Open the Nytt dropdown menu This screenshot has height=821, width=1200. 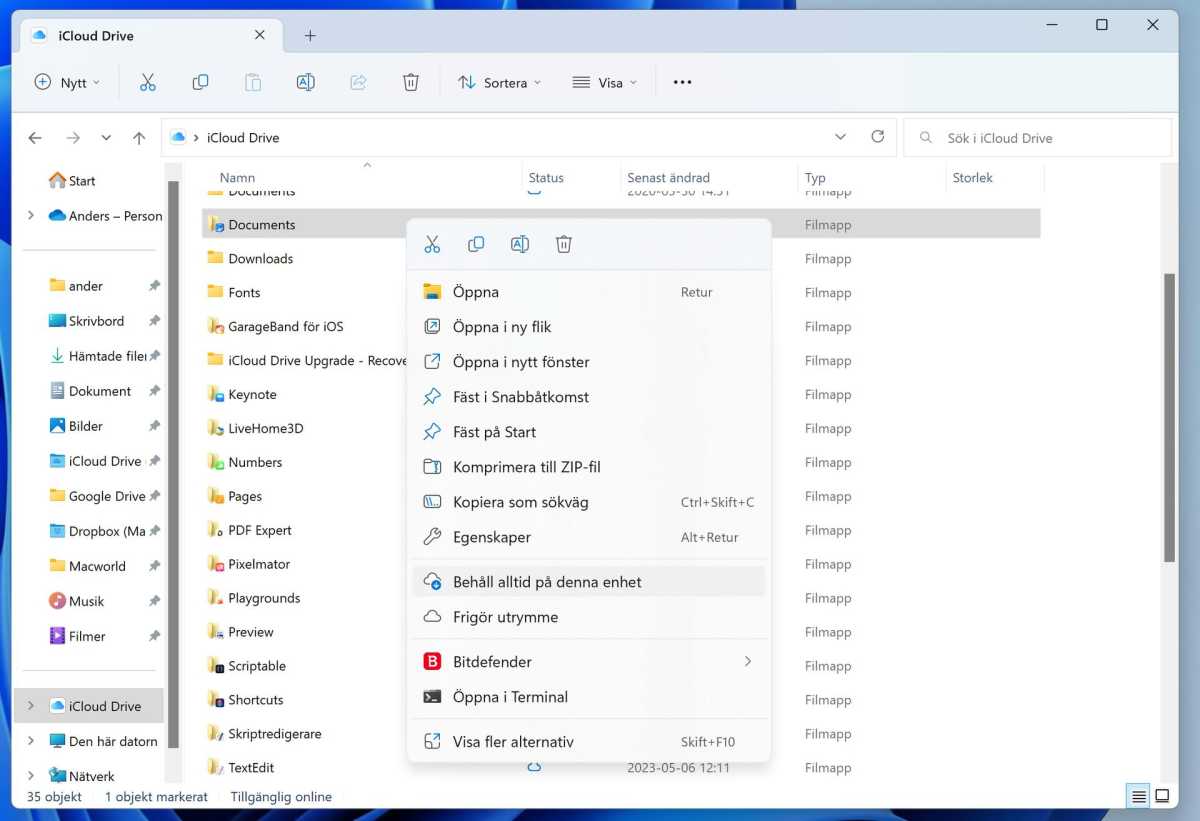click(x=67, y=83)
